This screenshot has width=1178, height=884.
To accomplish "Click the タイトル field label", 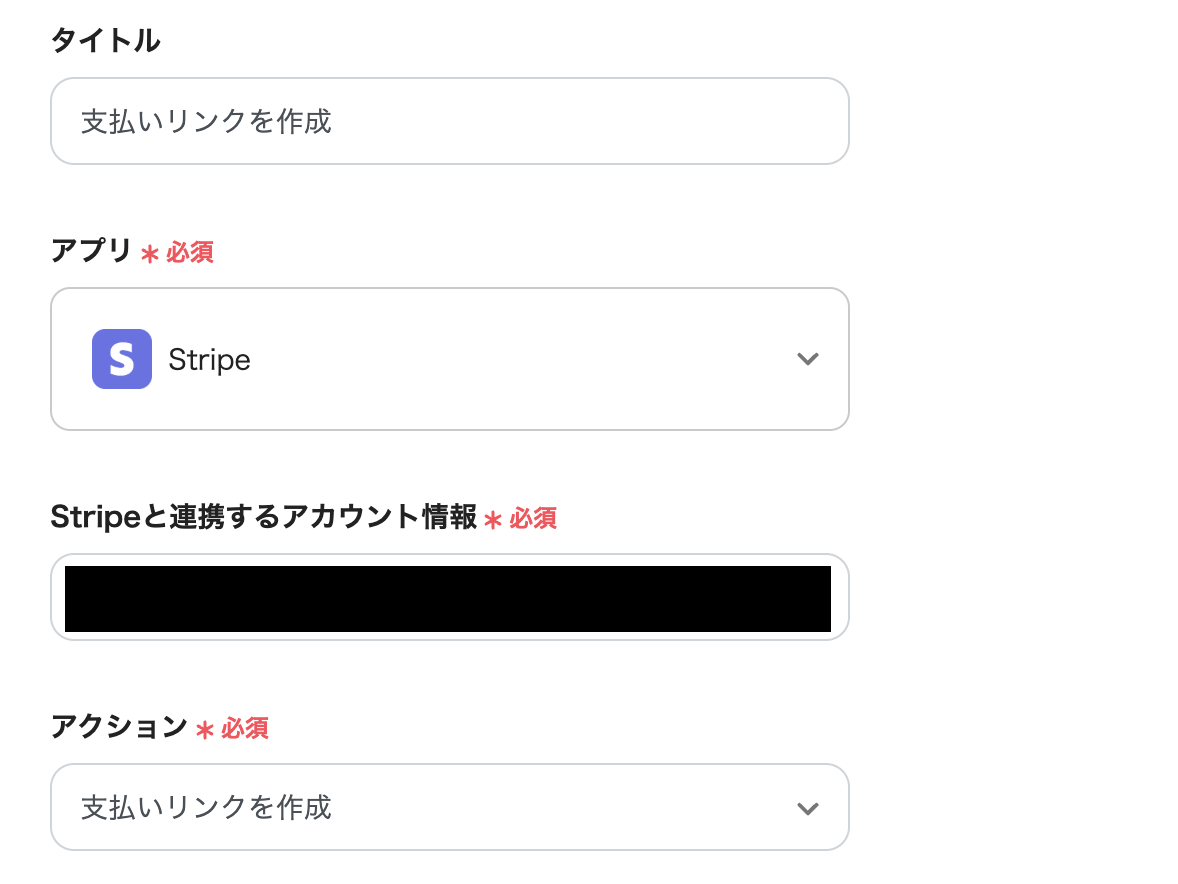I will tap(105, 41).
